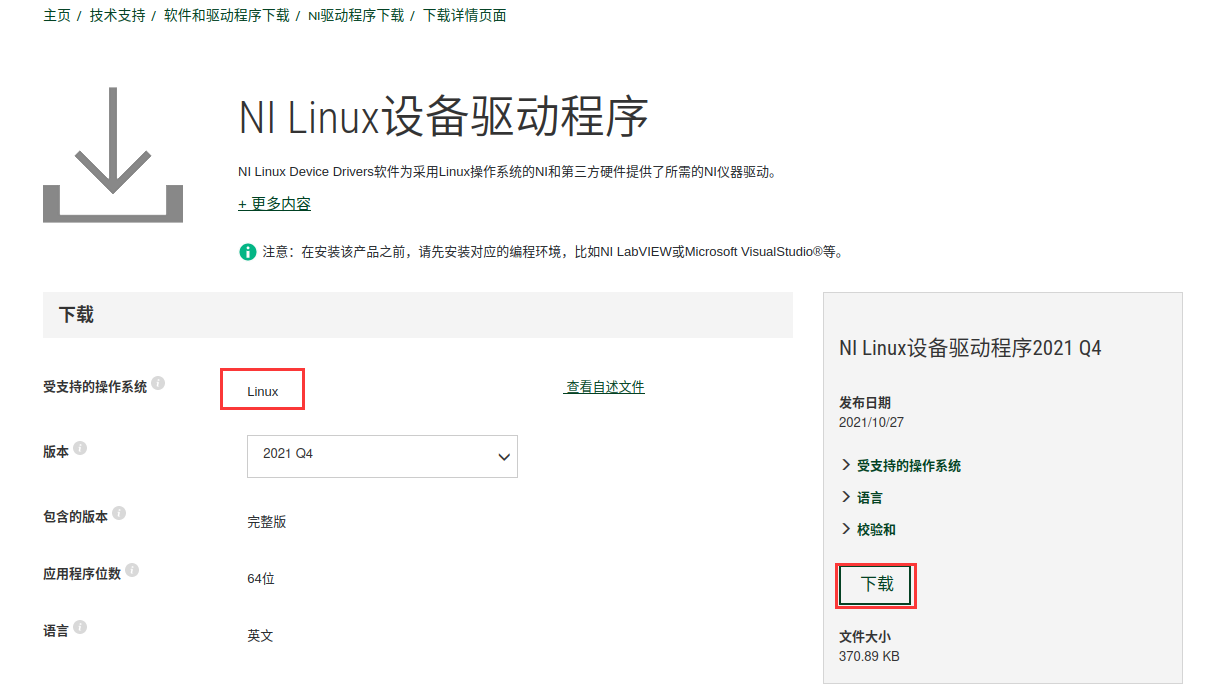Expand 校验和 section in the right panel

point(869,530)
